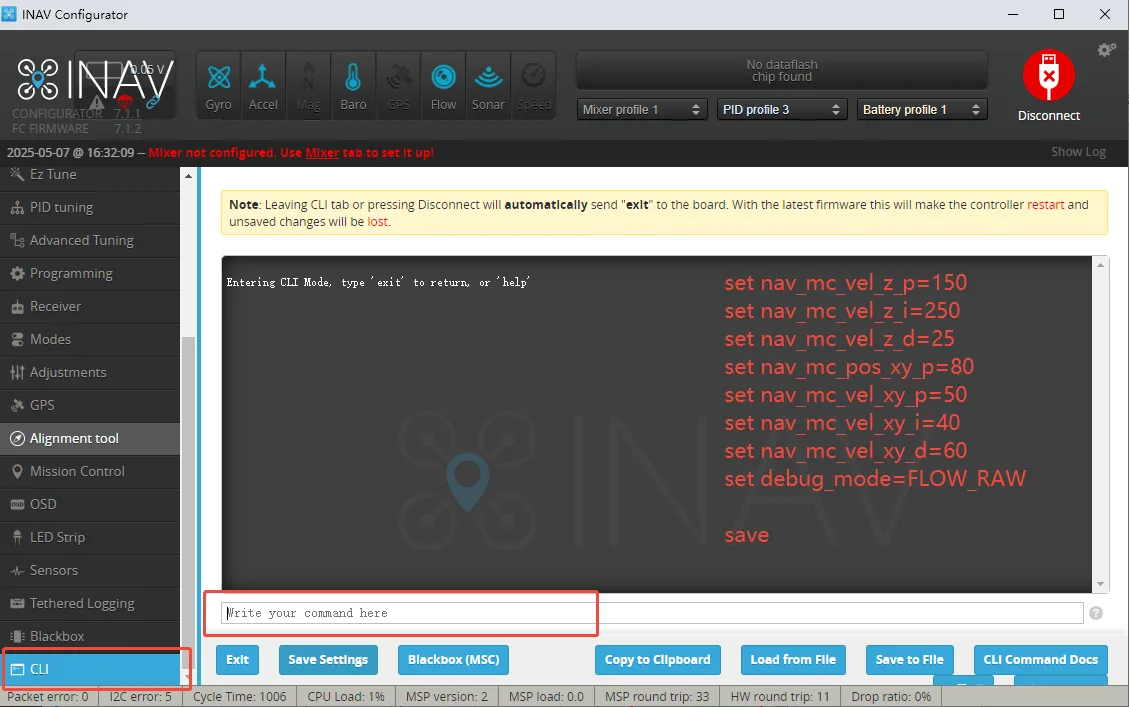The image size is (1129, 707).
Task: Open the Receiver tab
Action: click(x=90, y=307)
